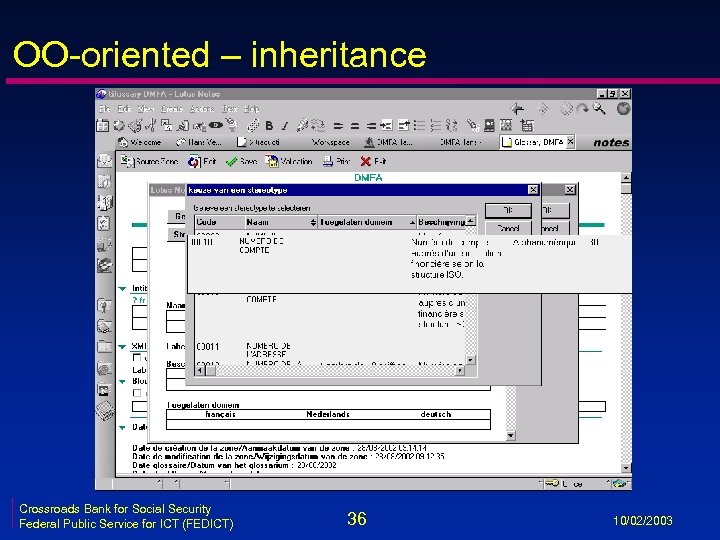Screen dimensions: 720x540
Task: Click the Nederlands column heading
Action: pos(328,414)
